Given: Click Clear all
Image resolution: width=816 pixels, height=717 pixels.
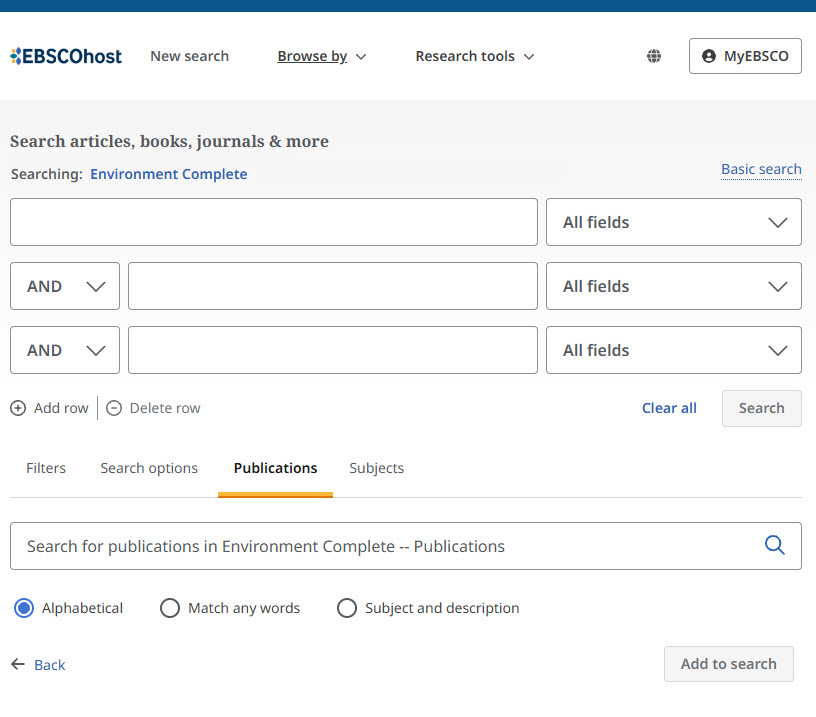Looking at the screenshot, I should coord(669,408).
